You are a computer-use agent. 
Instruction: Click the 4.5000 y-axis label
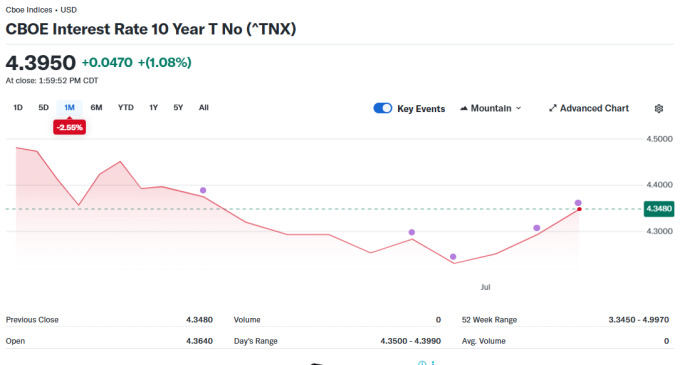coord(659,139)
